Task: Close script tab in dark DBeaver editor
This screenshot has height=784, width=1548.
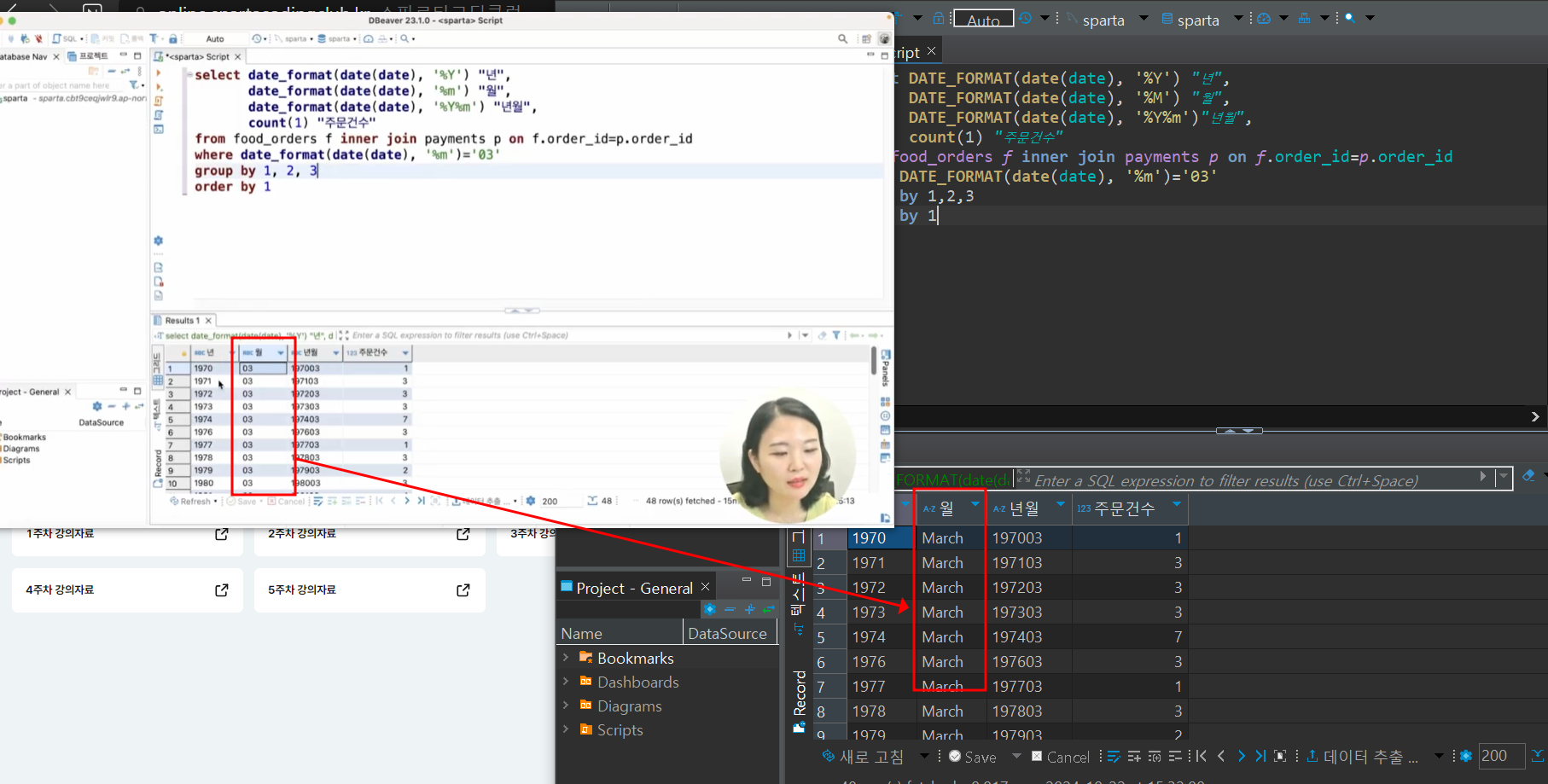Action: pyautogui.click(x=931, y=51)
